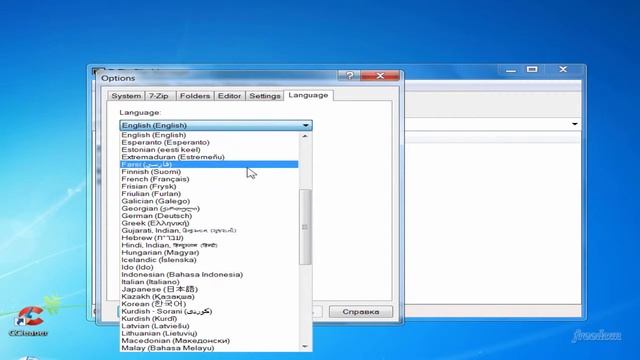
Task: Open the address dropdown in the 7-Zip window
Action: pyautogui.click(x=575, y=124)
